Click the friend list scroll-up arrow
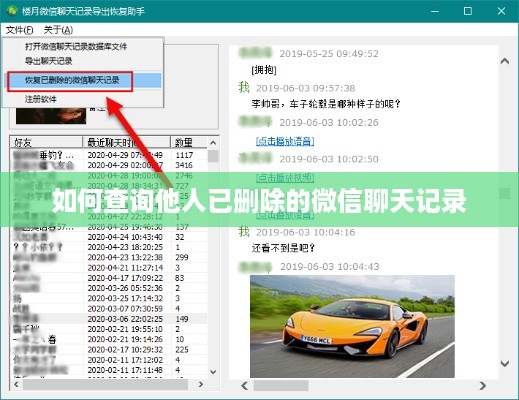This screenshot has width=519, height=400. [213, 143]
